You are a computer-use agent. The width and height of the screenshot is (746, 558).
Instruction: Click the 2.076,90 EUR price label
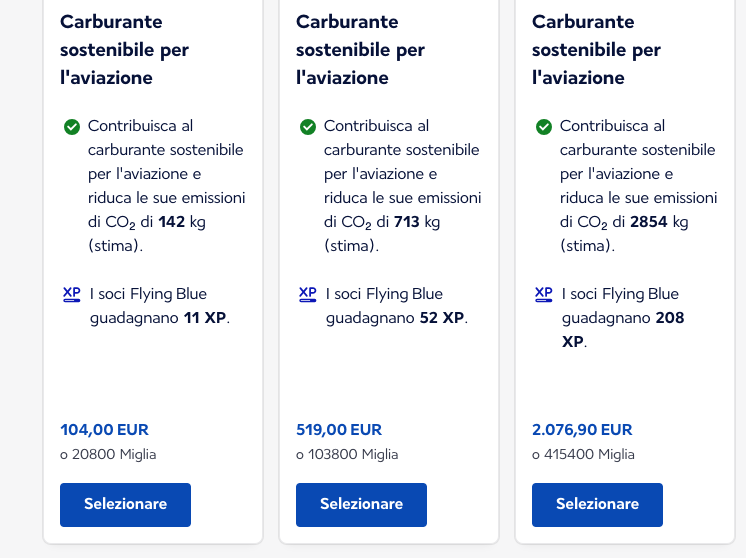582,430
